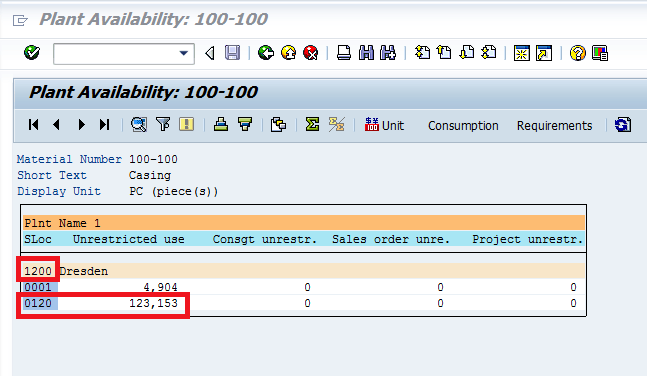Click the Generate Shortcut icon
647x376 pixels.
[544, 53]
